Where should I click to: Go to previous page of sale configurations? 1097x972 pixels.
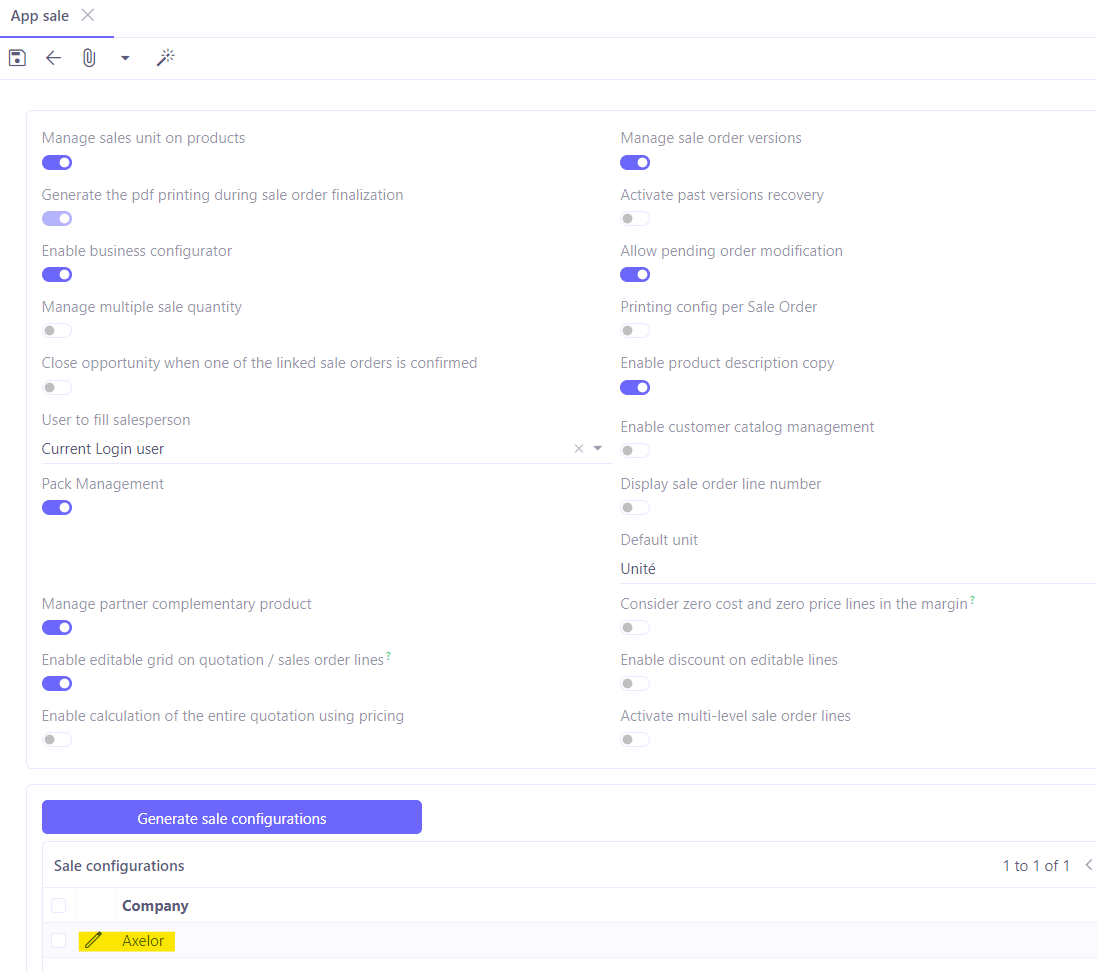pyautogui.click(x=1089, y=866)
